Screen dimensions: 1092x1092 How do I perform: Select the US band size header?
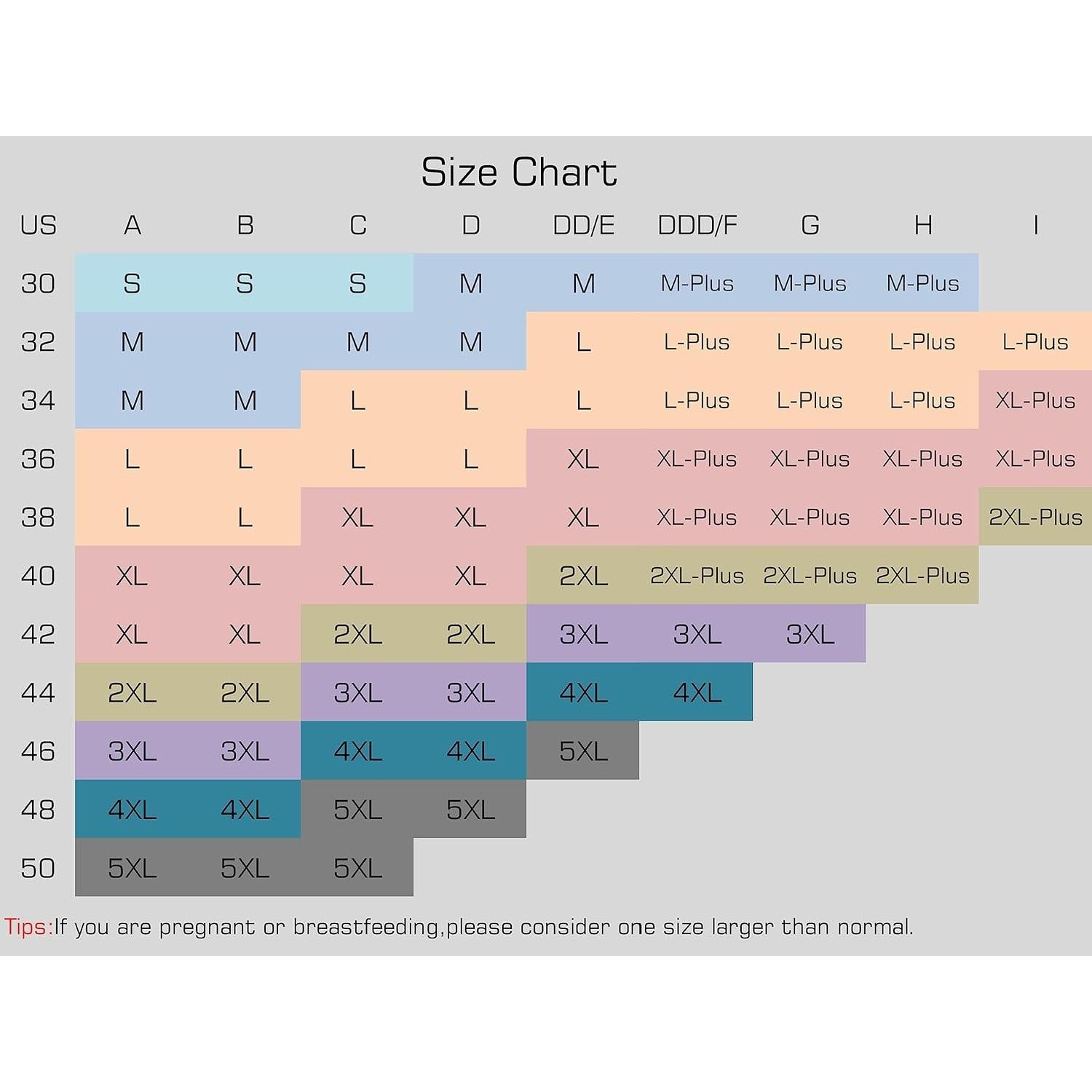coord(38,226)
